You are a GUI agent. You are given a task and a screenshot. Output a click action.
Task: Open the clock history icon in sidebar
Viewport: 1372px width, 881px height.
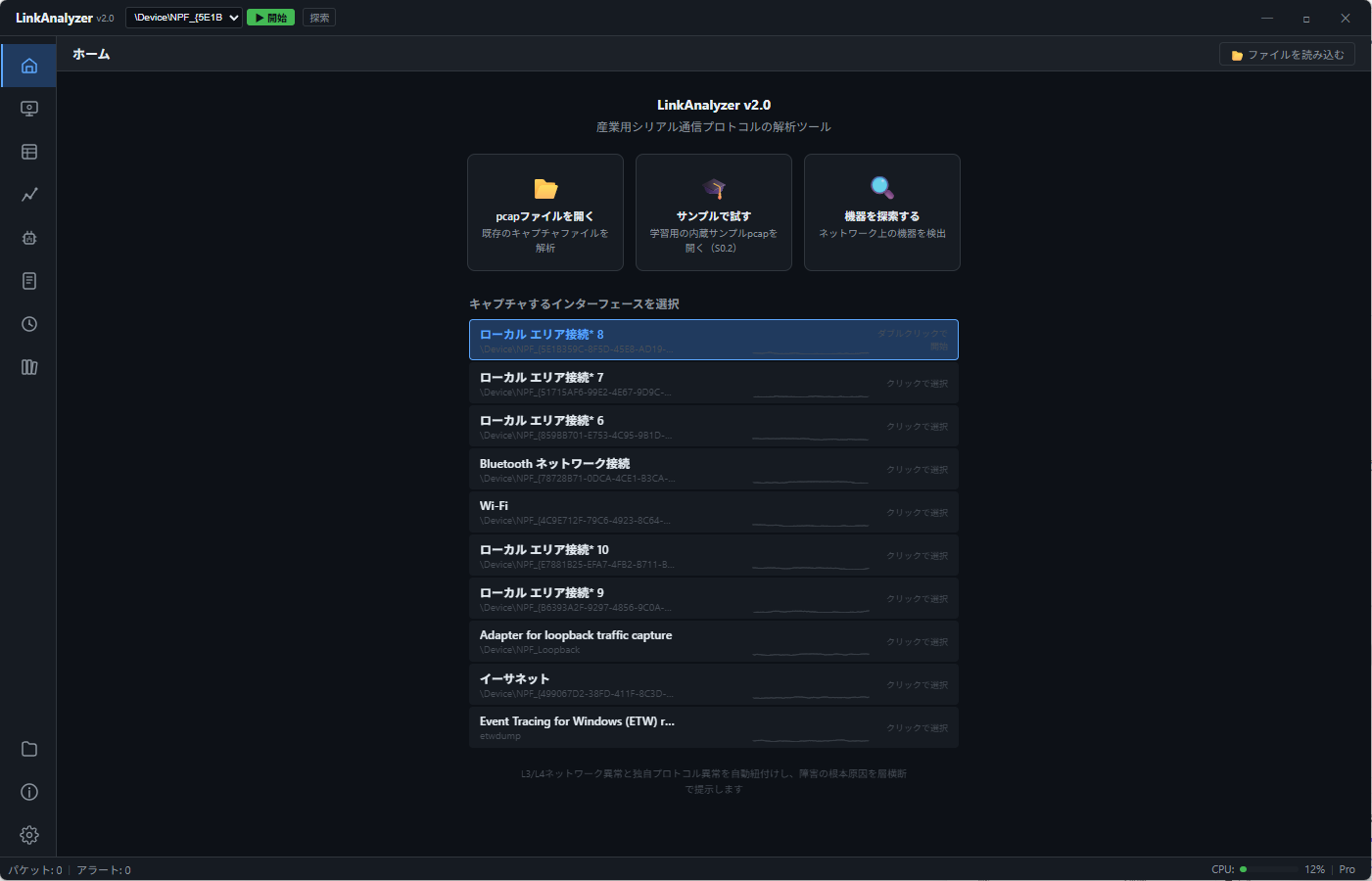29,324
